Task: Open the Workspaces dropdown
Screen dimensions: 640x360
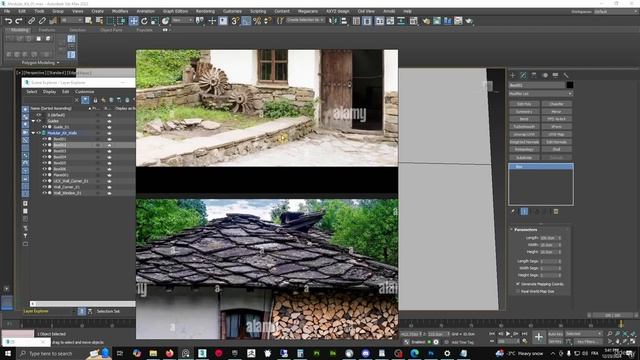Action: point(616,11)
